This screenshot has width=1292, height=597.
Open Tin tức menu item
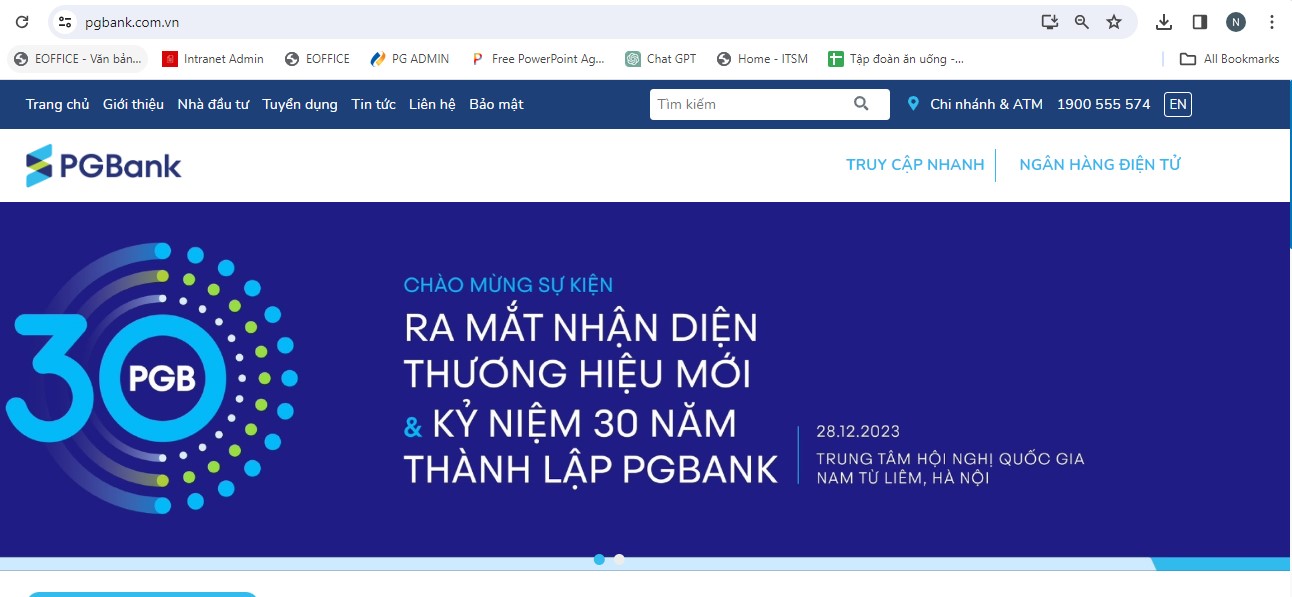click(x=373, y=104)
